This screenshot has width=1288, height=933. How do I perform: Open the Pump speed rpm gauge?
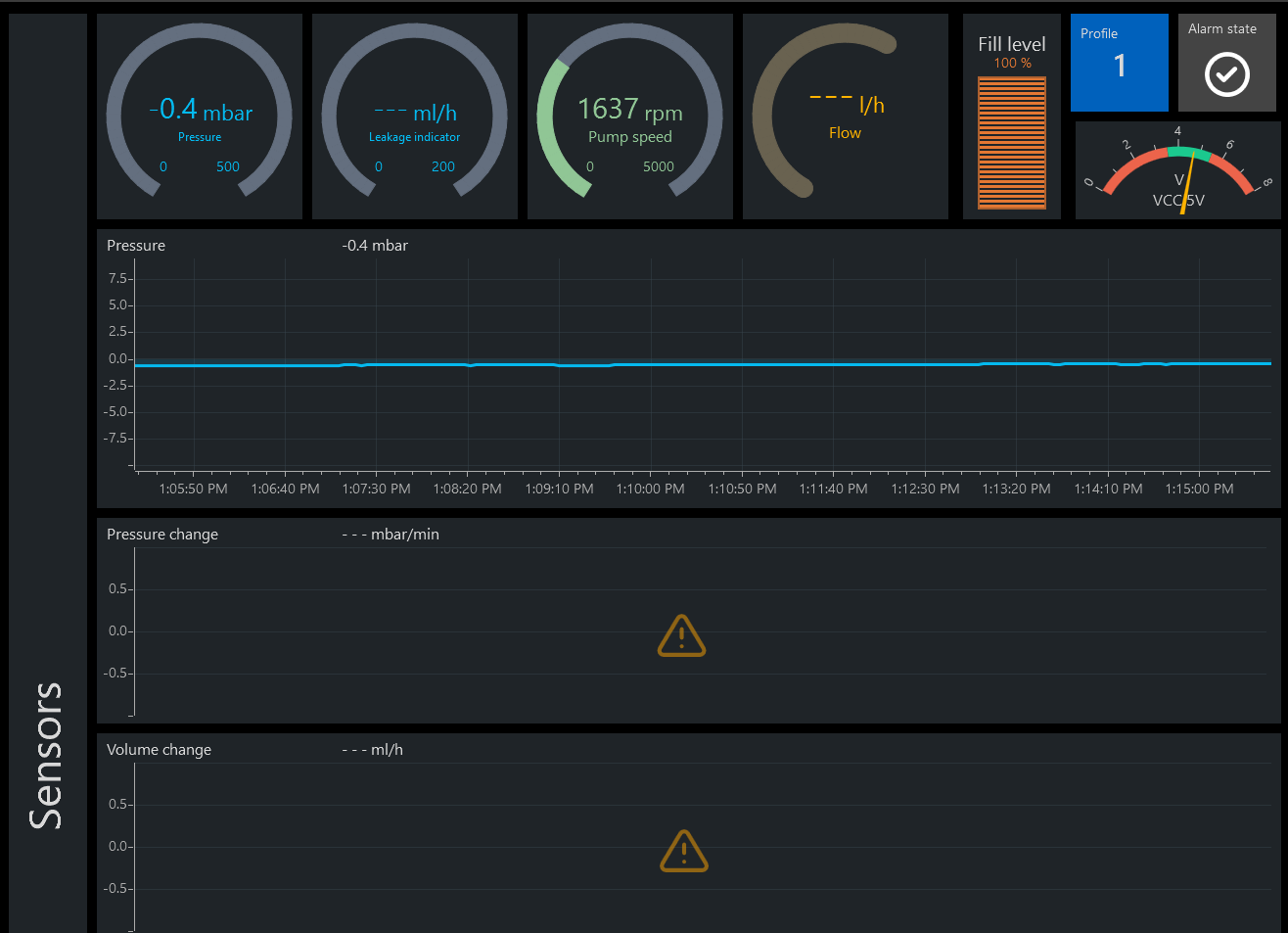click(630, 116)
